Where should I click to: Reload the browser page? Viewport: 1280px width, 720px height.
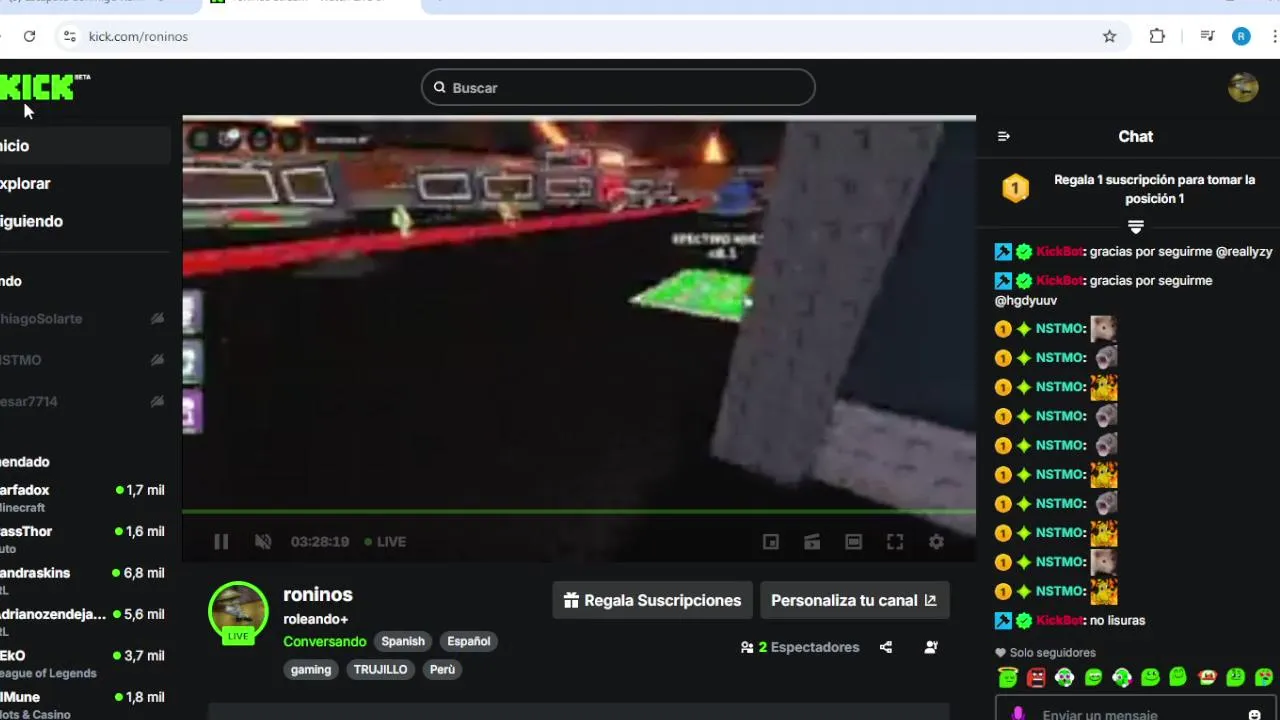[30, 36]
